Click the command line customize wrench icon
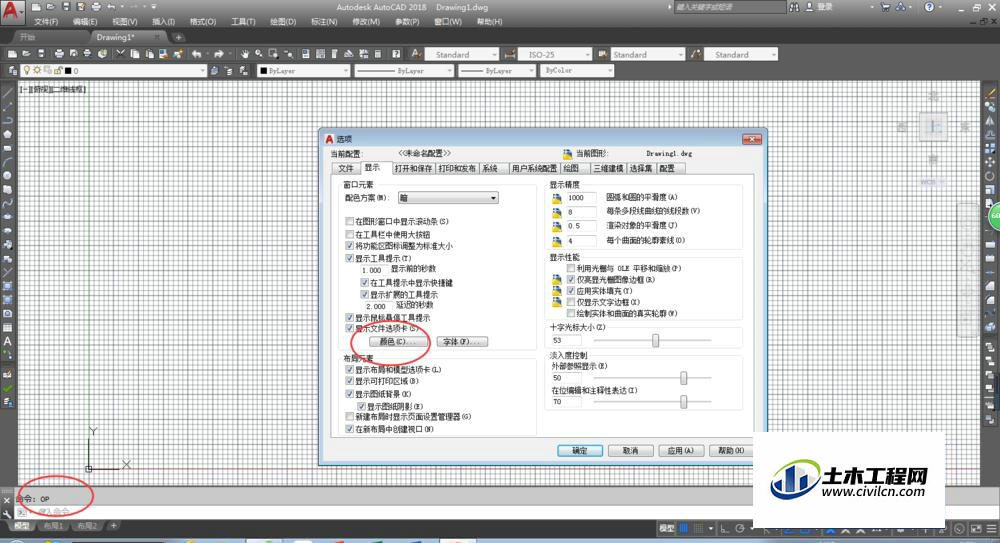 (x=7, y=513)
